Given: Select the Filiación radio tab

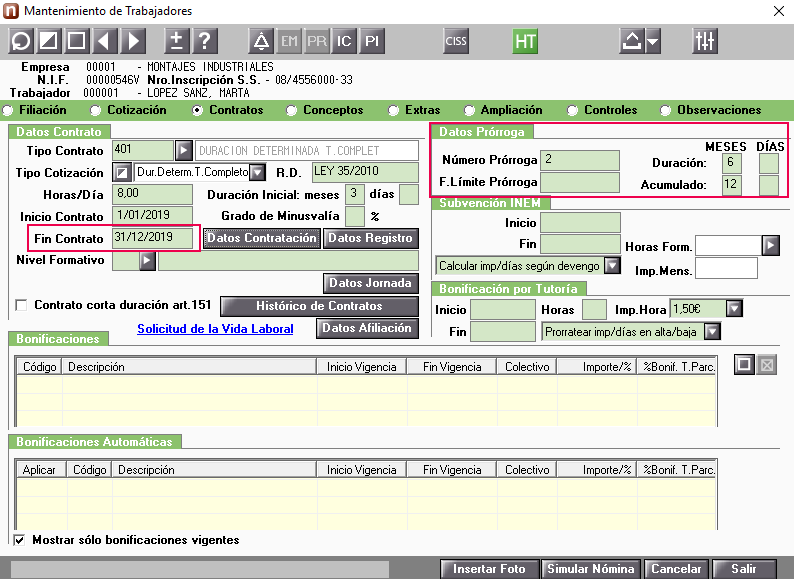Looking at the screenshot, I should (x=8, y=110).
